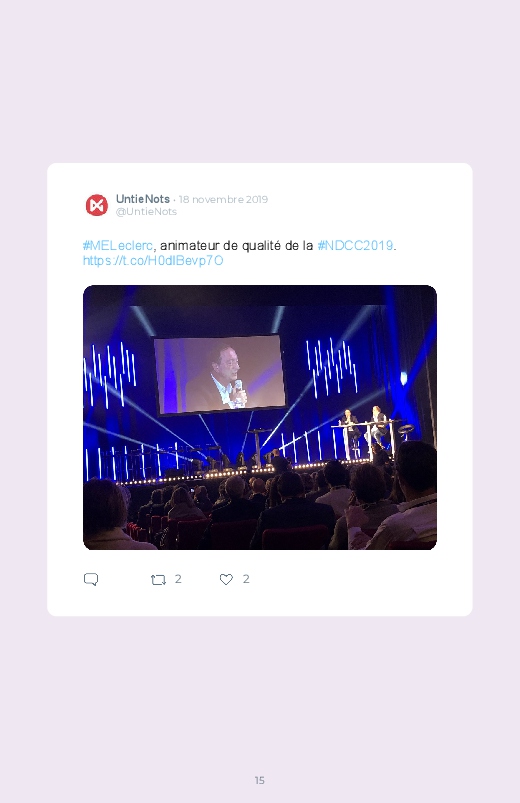Open the #MELeclerc hashtag
Image resolution: width=520 pixels, height=803 pixels.
pyautogui.click(x=118, y=246)
